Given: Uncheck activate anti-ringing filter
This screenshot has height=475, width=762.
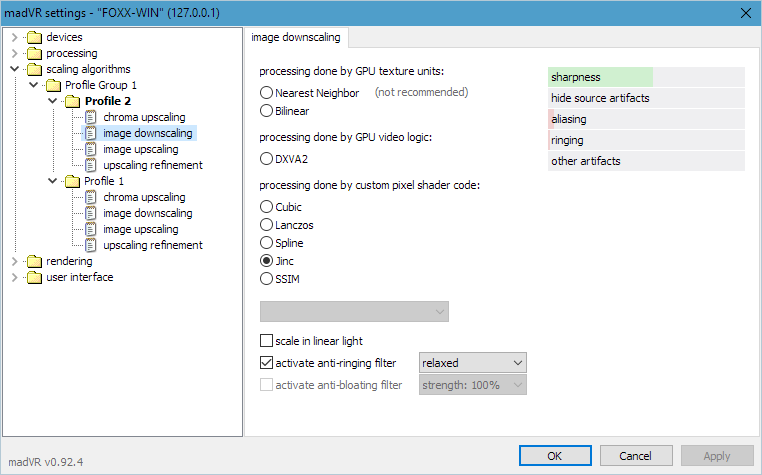Looking at the screenshot, I should coord(266,363).
